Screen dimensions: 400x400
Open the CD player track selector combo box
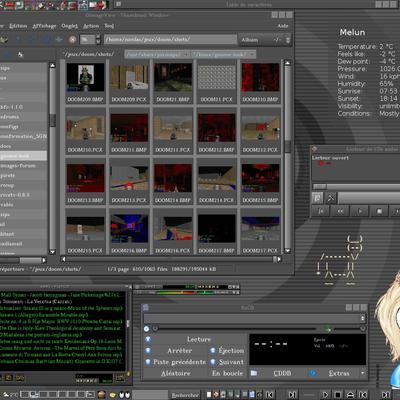(x=255, y=319)
